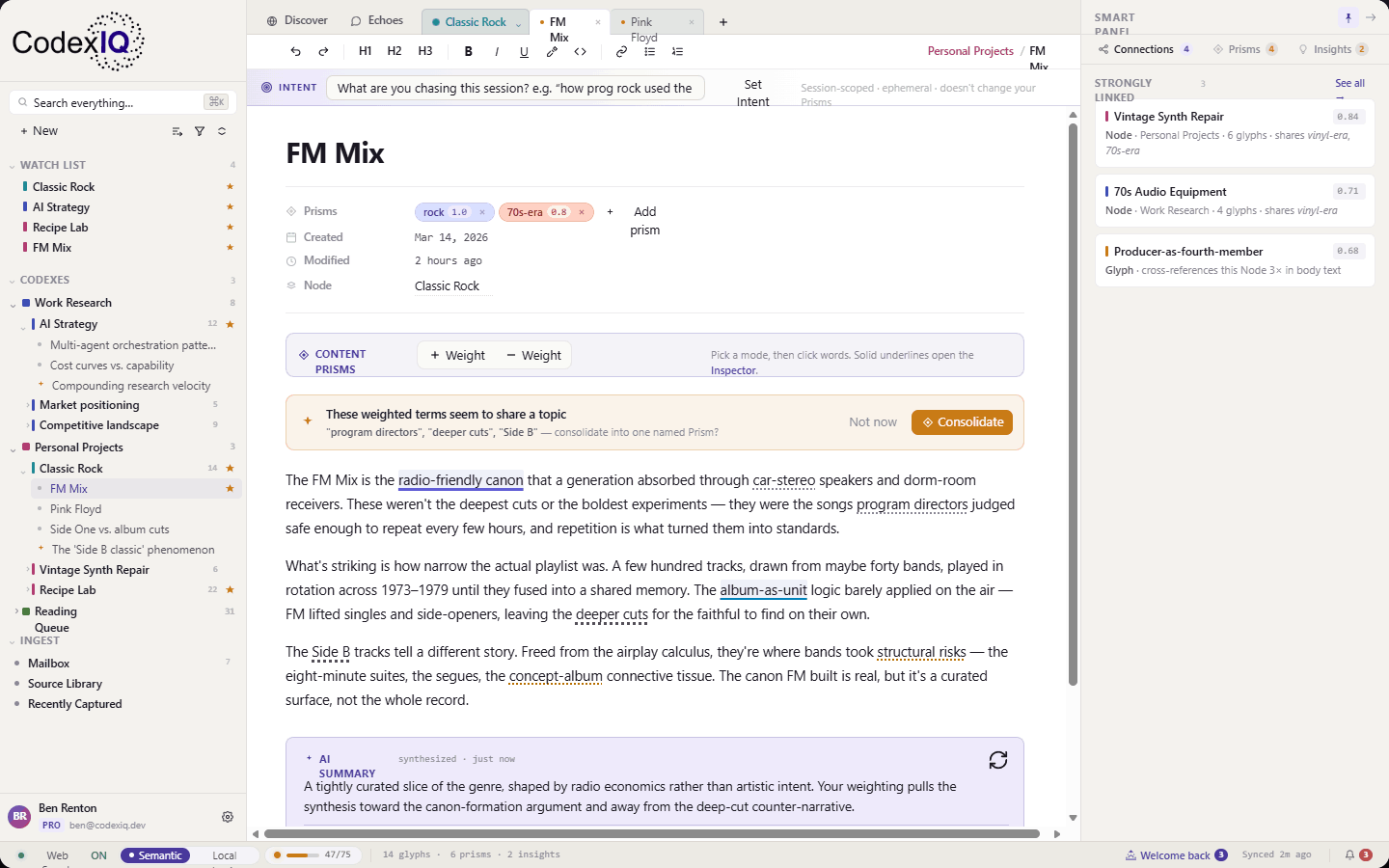Viewport: 1389px width, 868px height.
Task: Unstar Recipe Lab in the Watch List
Action: (230, 228)
